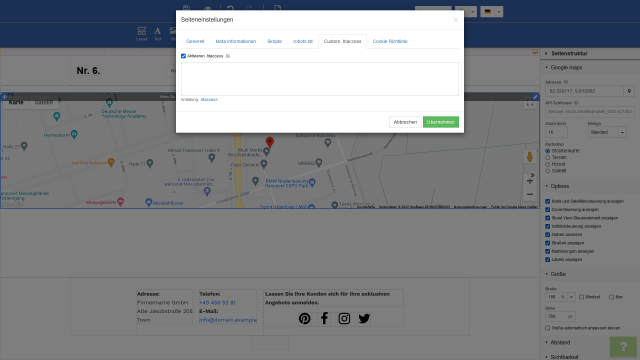
Task: Uncheck the Straßen anzeigen checkbox
Action: coord(548,243)
